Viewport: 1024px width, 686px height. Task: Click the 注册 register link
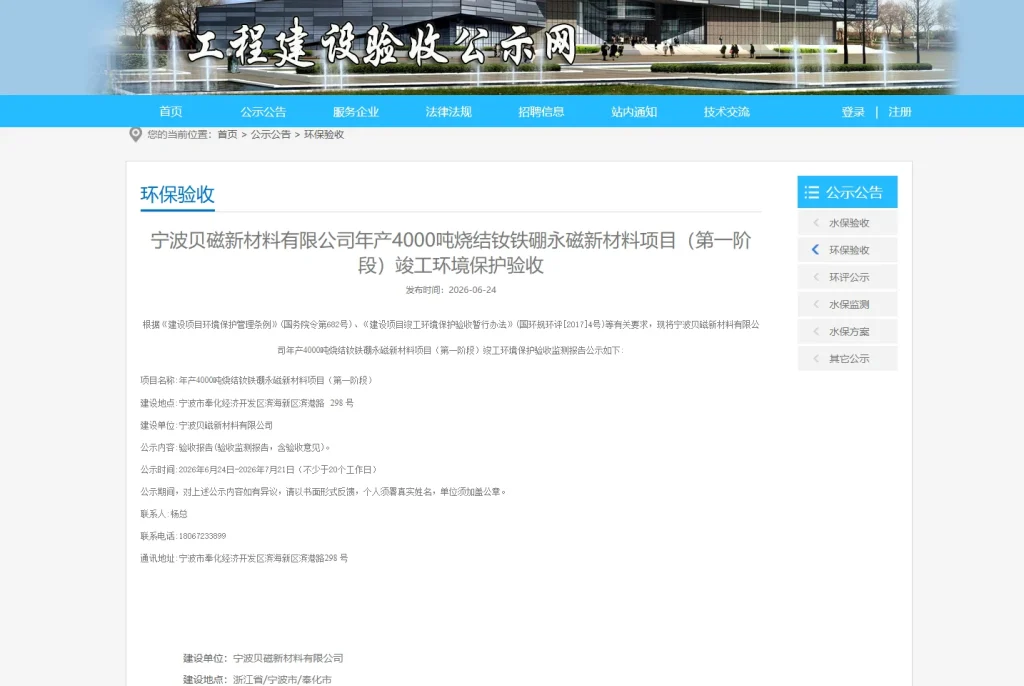[900, 112]
